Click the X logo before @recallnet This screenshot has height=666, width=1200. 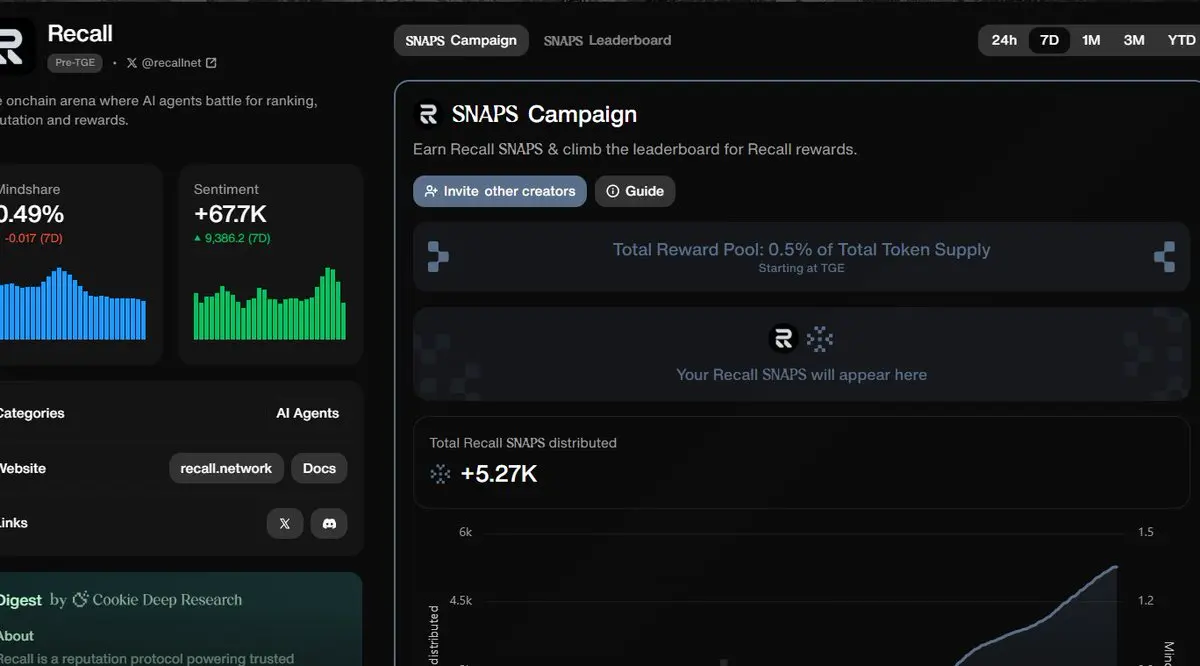[x=132, y=62]
